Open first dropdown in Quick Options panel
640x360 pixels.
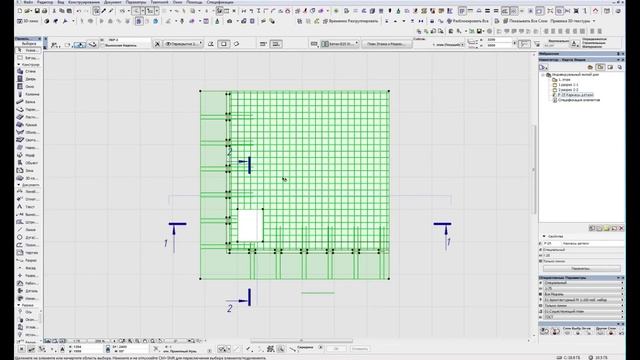582,283
